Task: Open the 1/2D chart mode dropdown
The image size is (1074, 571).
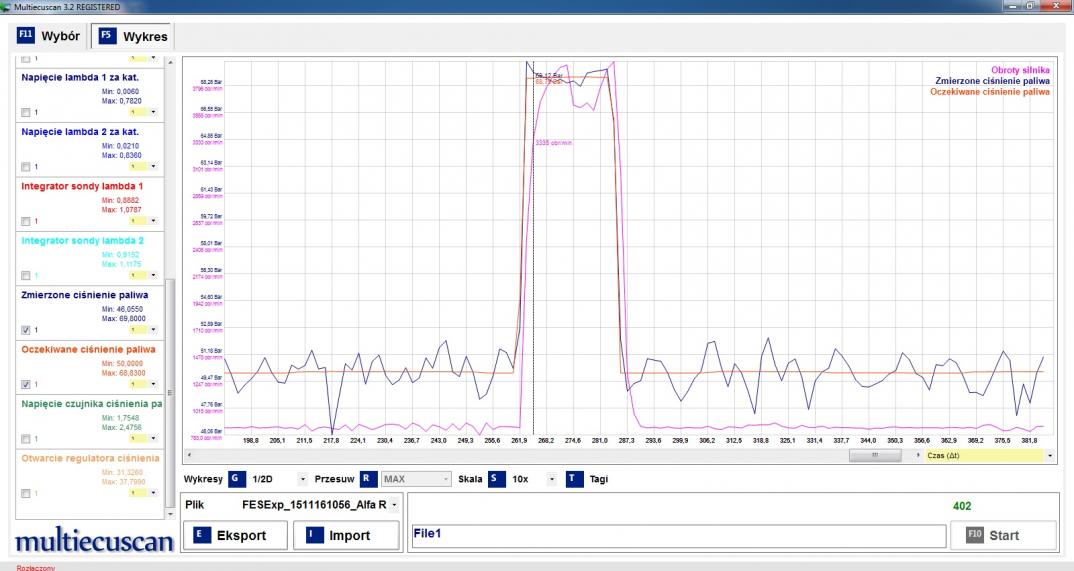Action: [303, 479]
